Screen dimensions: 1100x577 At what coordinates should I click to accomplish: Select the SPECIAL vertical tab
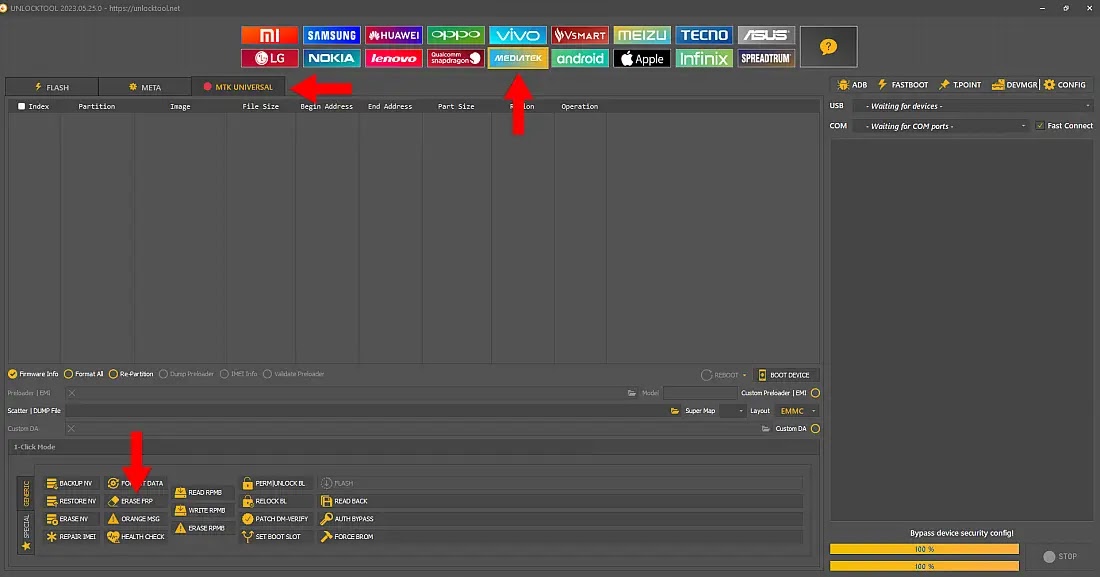26,532
